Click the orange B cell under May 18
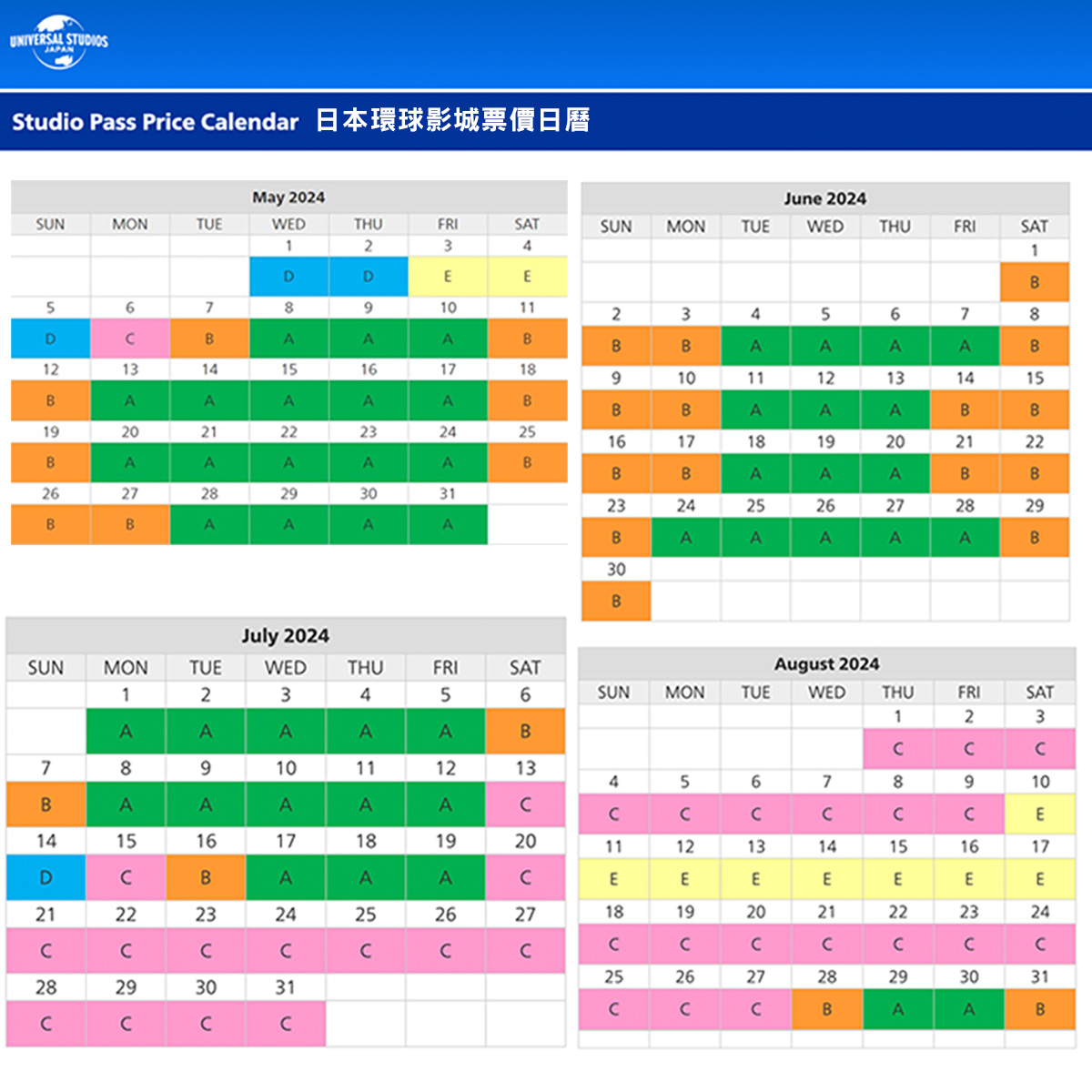The width and height of the screenshot is (1092, 1092). [528, 400]
